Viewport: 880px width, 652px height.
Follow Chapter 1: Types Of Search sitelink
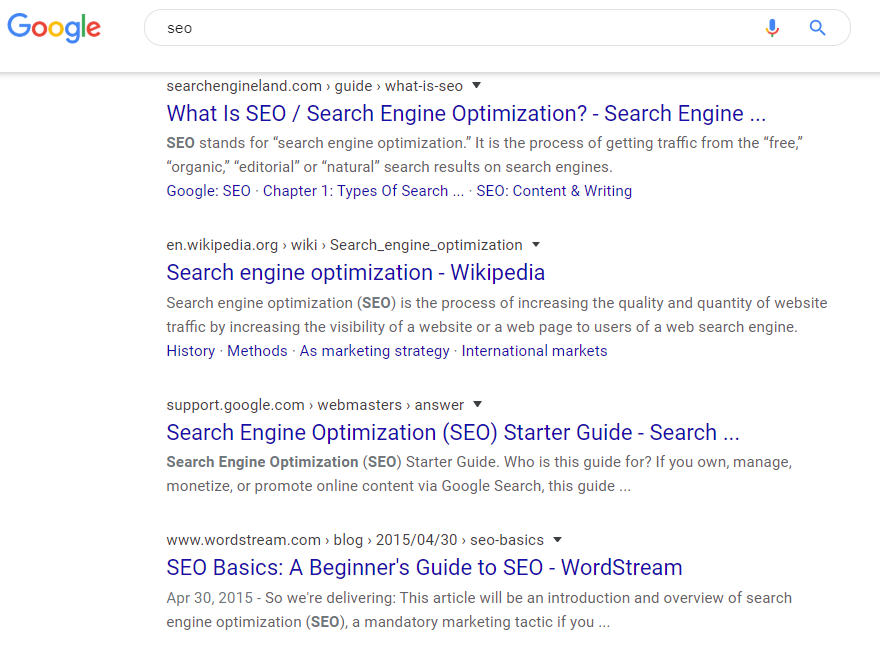(x=363, y=191)
